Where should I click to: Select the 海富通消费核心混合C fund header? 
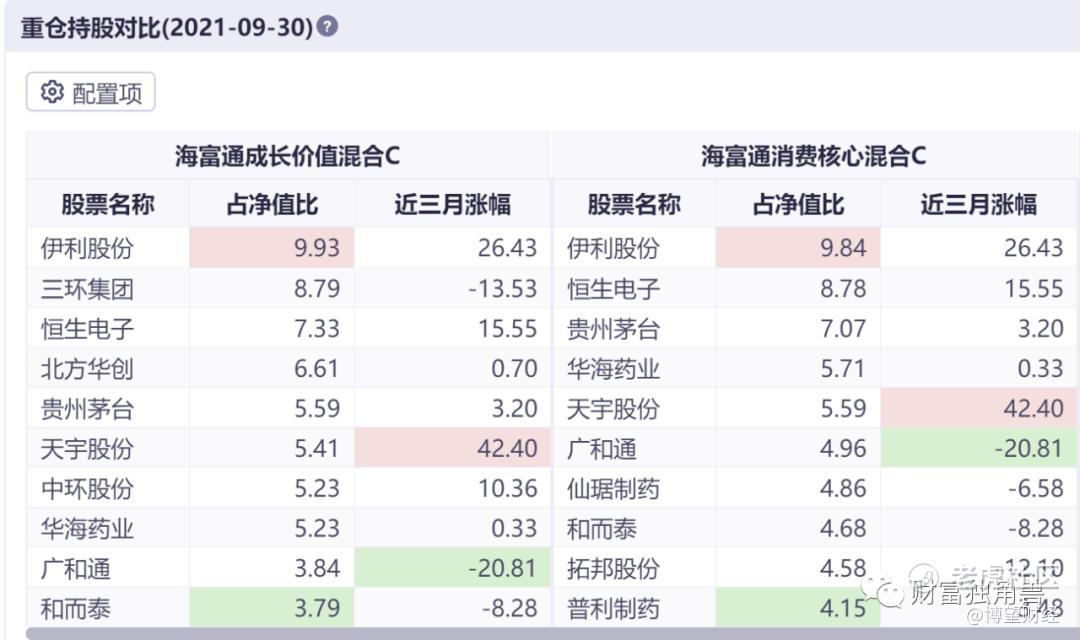(813, 156)
